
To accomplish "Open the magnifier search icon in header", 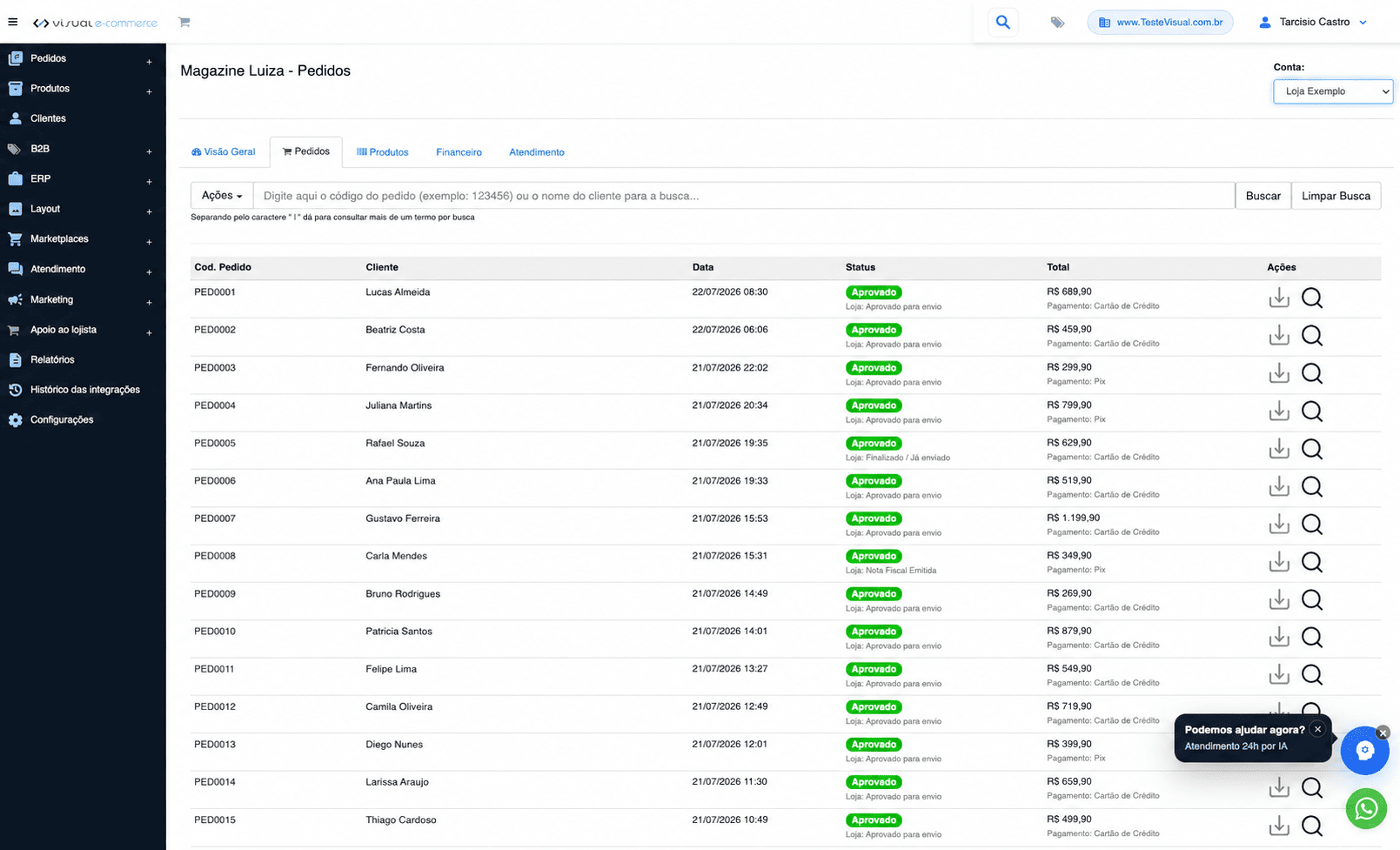I will (1003, 23).
